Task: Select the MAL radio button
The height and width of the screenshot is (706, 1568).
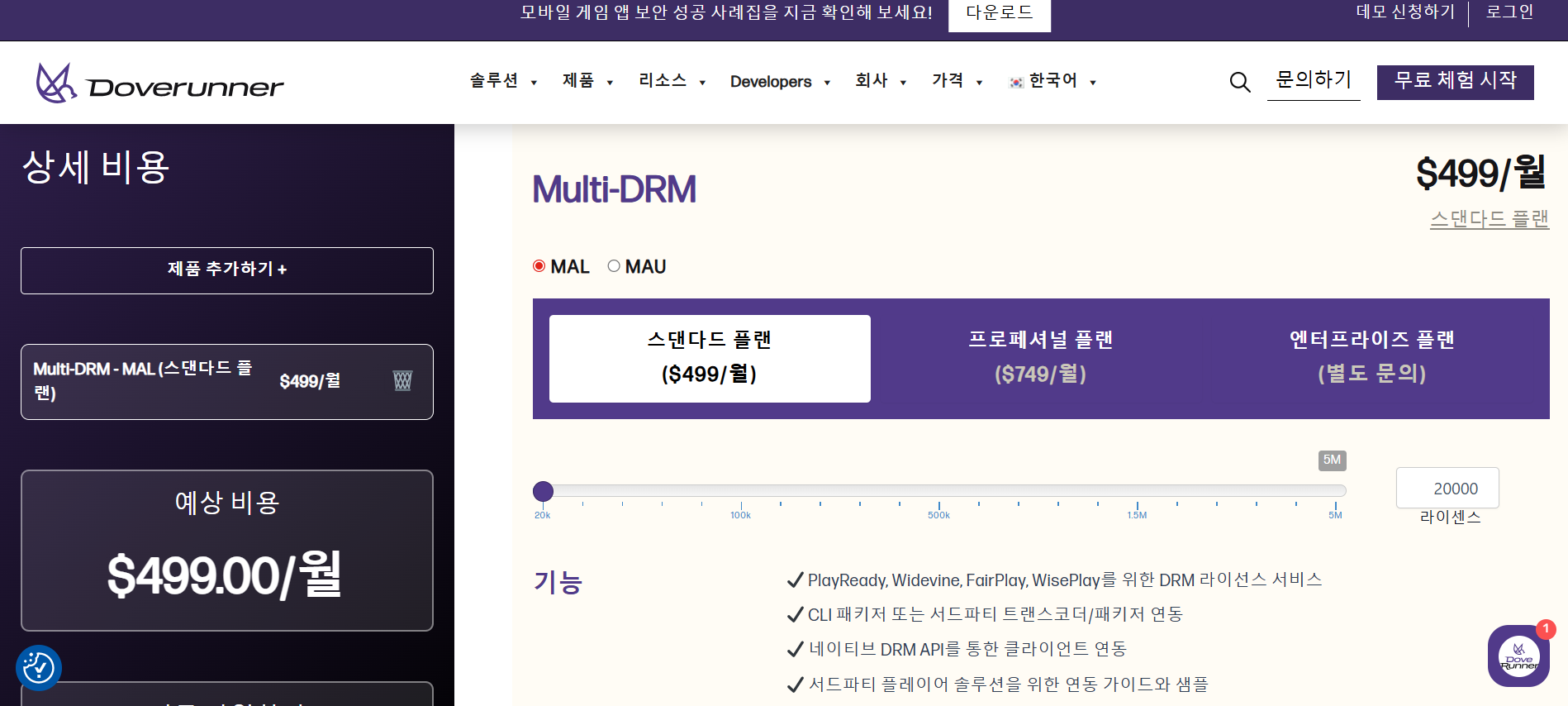Action: tap(539, 266)
